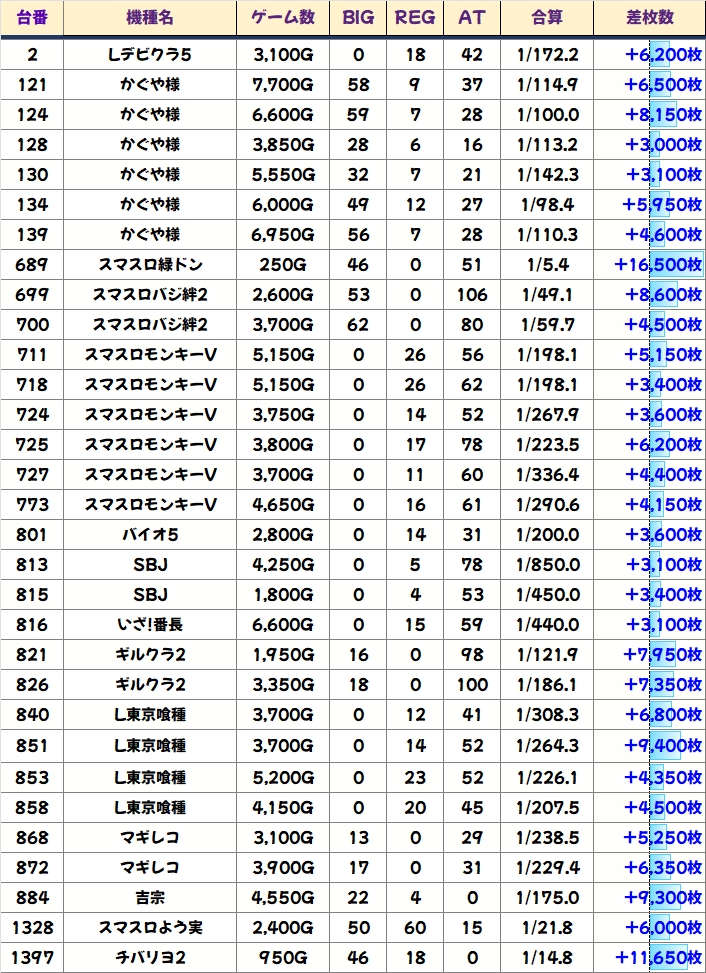The image size is (706, 973).
Task: Click the 1/207.5 combined rate cell
Action: tap(547, 807)
